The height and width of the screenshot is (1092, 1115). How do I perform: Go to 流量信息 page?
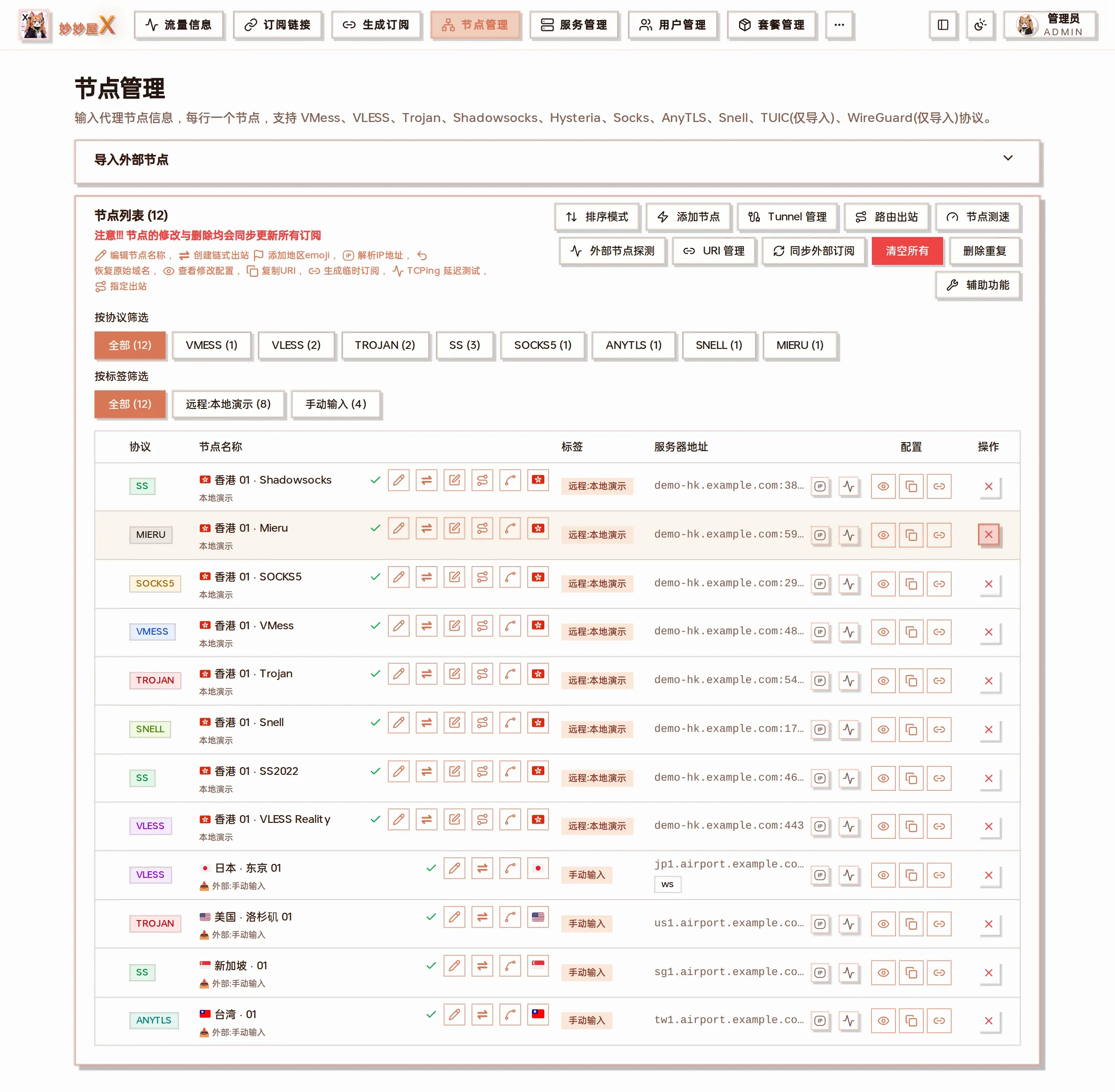[x=178, y=25]
